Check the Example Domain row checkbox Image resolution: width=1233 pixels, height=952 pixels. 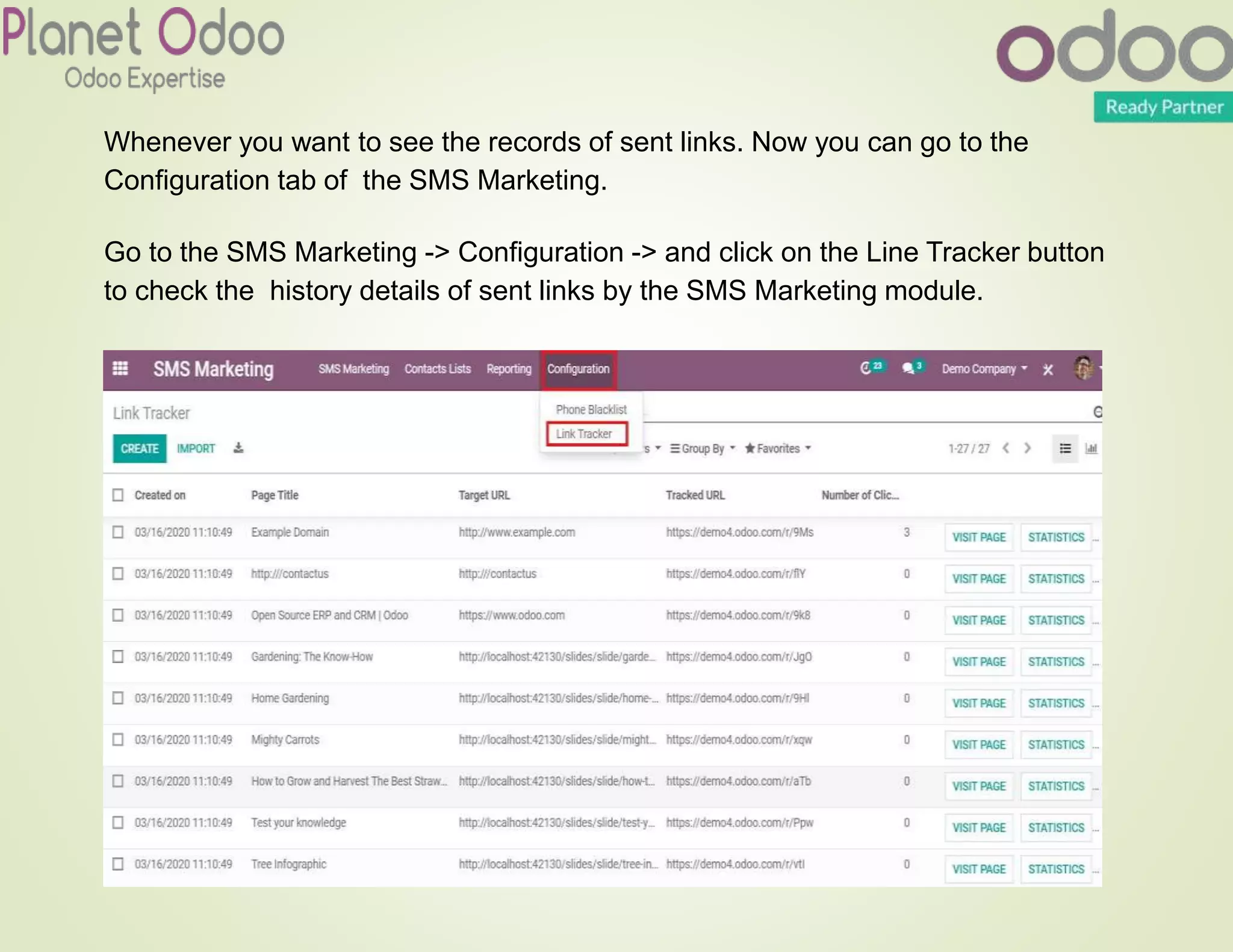tap(118, 532)
